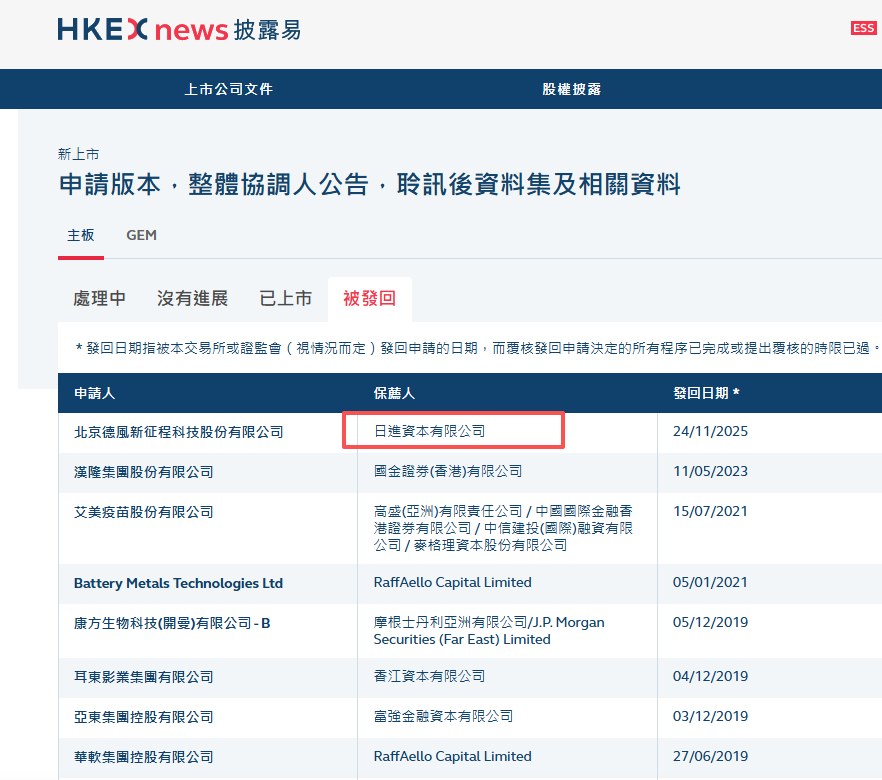
Task: Switch to the 主板 tab
Action: (x=80, y=235)
